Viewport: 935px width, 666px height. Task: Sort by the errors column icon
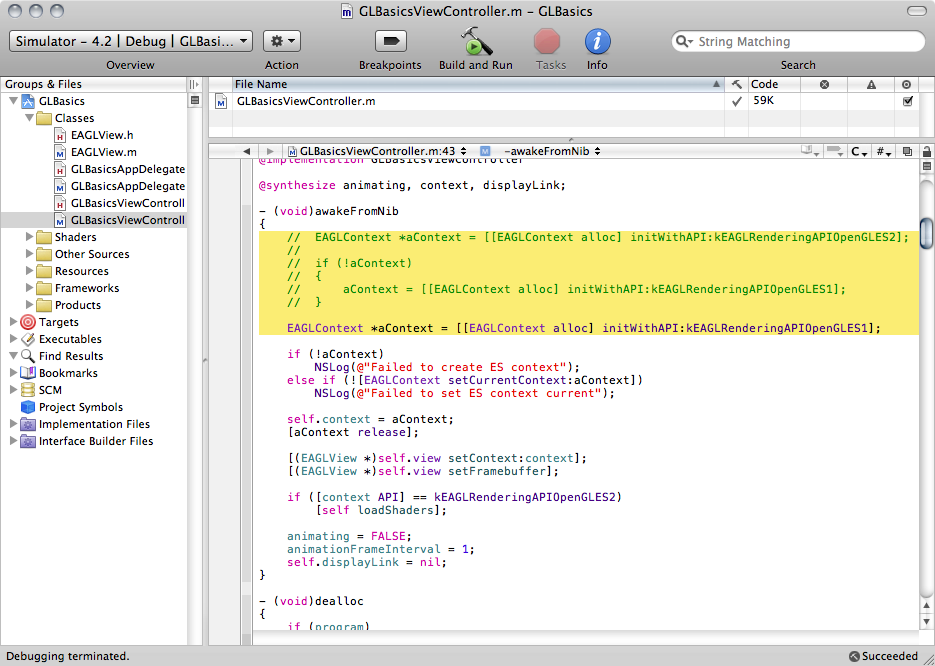(824, 85)
